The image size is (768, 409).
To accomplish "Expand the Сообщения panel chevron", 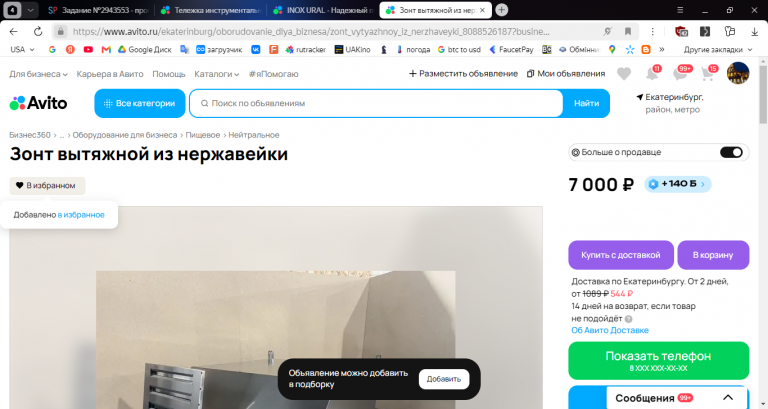I will (x=728, y=397).
